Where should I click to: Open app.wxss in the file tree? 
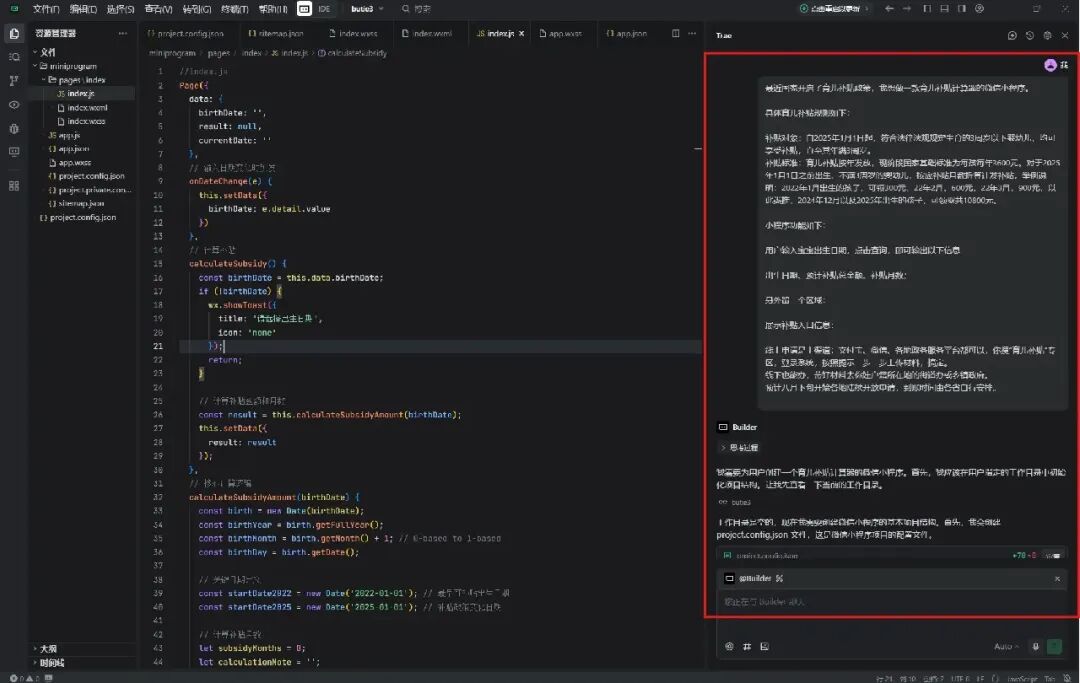(74, 162)
